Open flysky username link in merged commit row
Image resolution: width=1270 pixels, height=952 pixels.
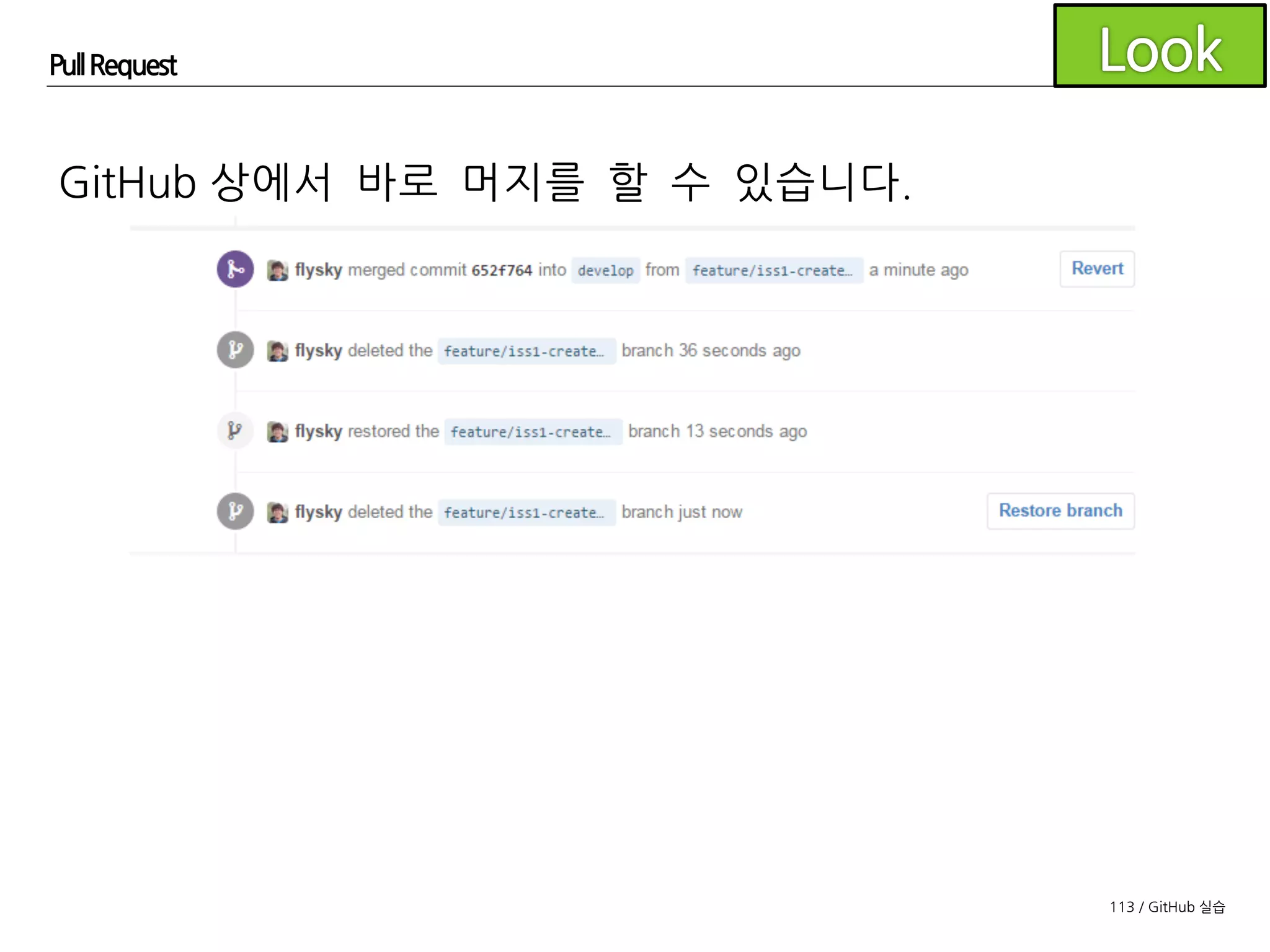coord(318,270)
